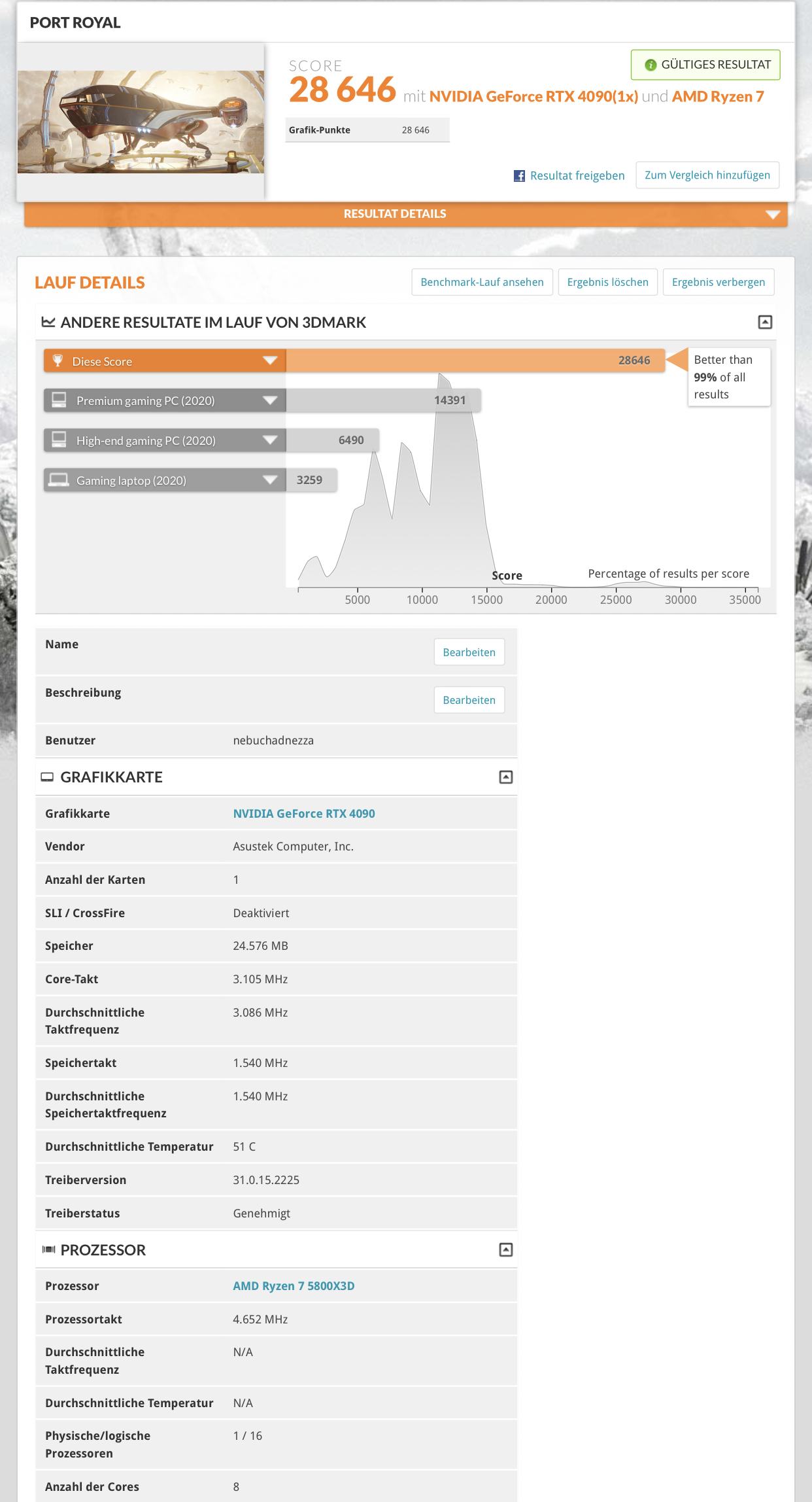Collapse the Prozessor section

coord(506,1250)
